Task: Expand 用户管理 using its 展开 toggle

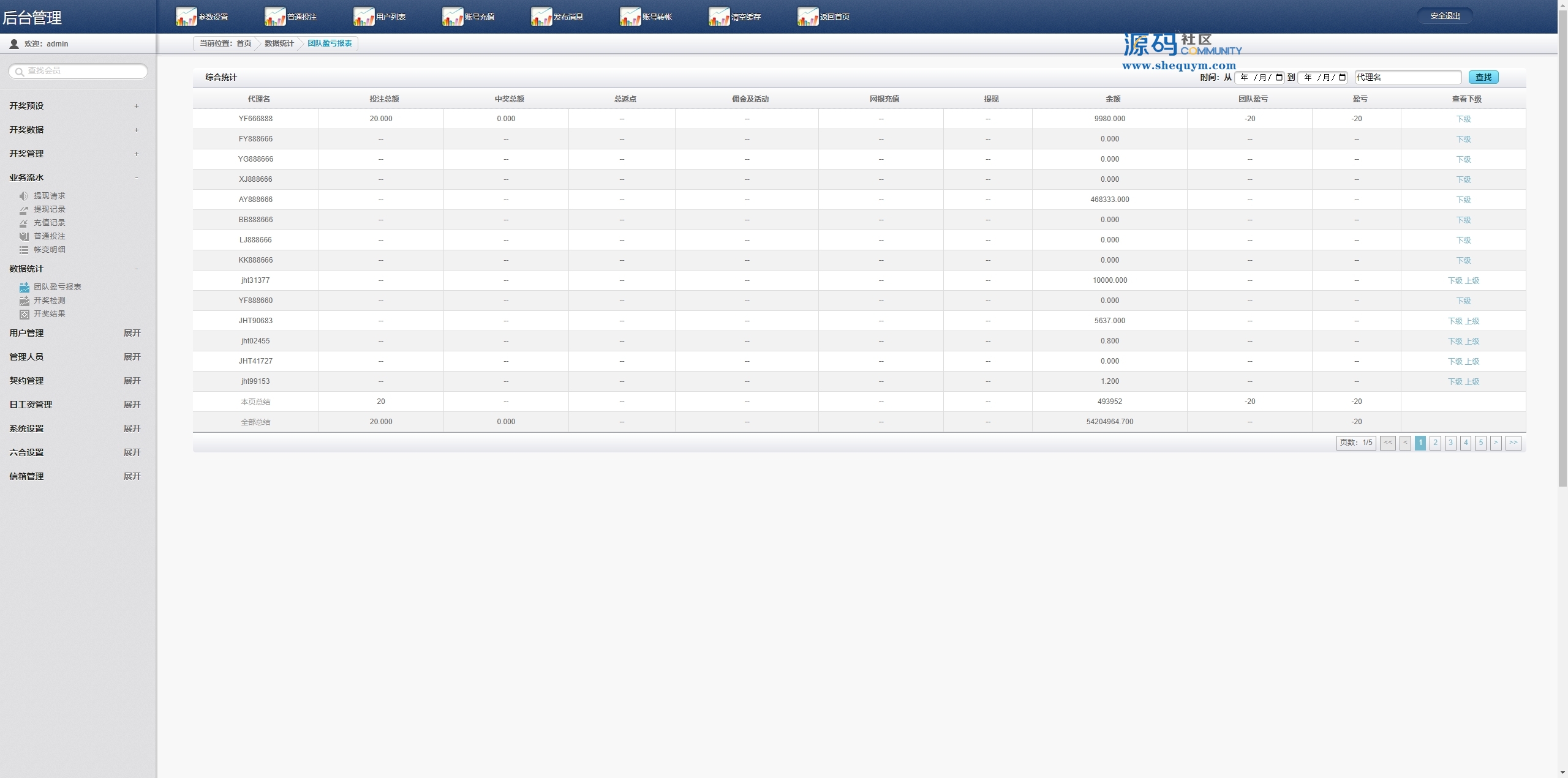Action: tap(132, 333)
